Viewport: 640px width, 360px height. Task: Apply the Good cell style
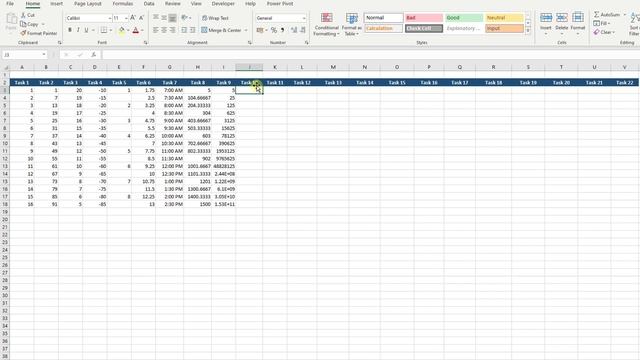coord(464,18)
